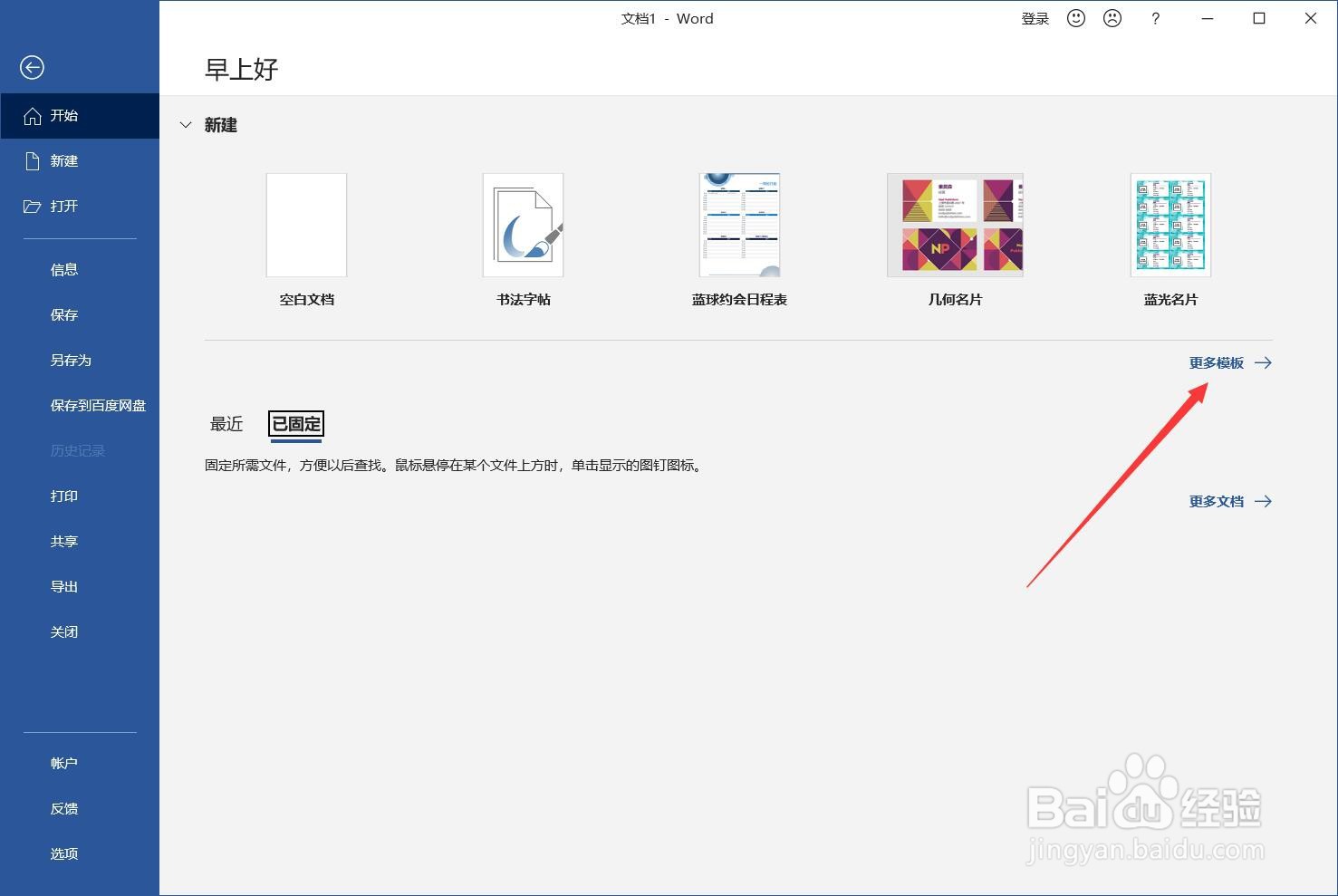Viewport: 1338px width, 896px height.
Task: Click the frowning face feedback icon
Action: point(1112,18)
